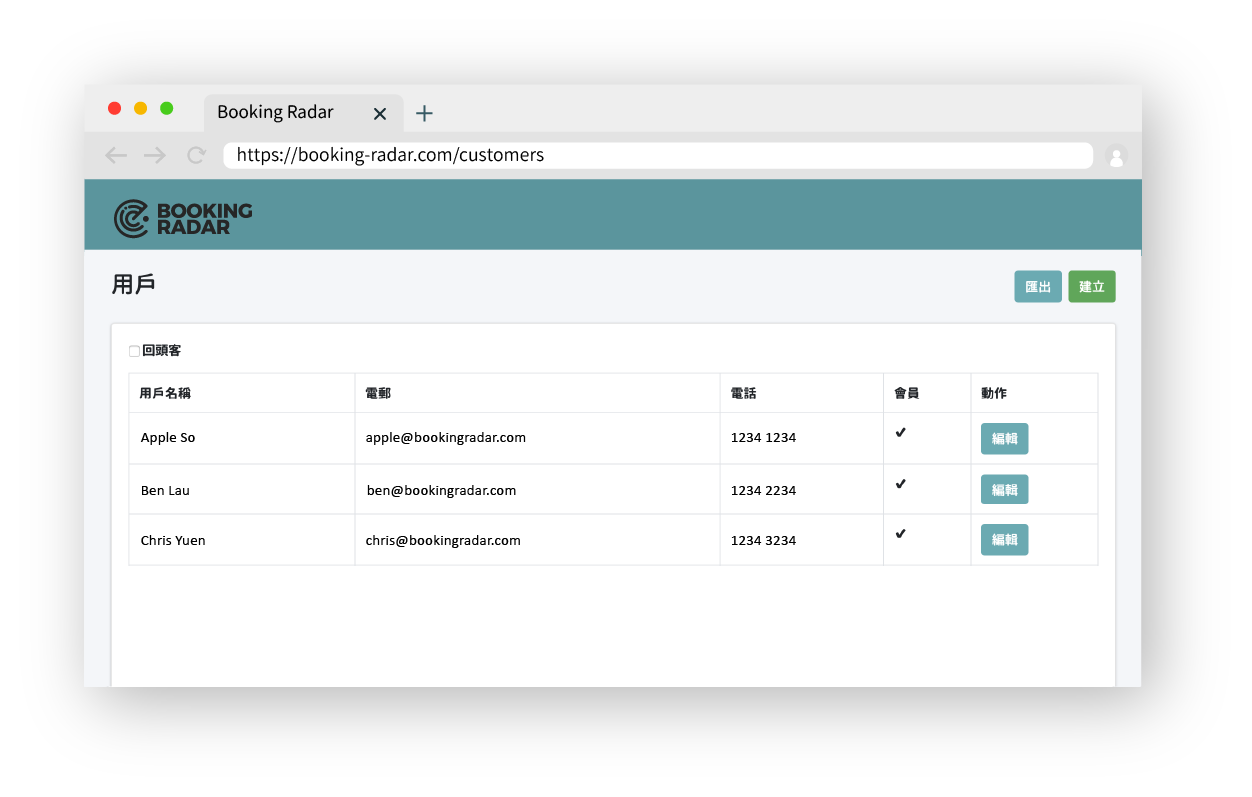Click email ben@bookingradar.com
This screenshot has width=1252, height=797.
441,491
